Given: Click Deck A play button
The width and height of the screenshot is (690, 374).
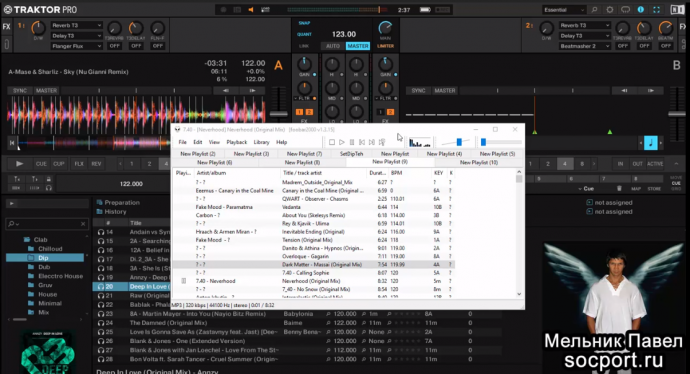Looking at the screenshot, I should pyautogui.click(x=19, y=164).
